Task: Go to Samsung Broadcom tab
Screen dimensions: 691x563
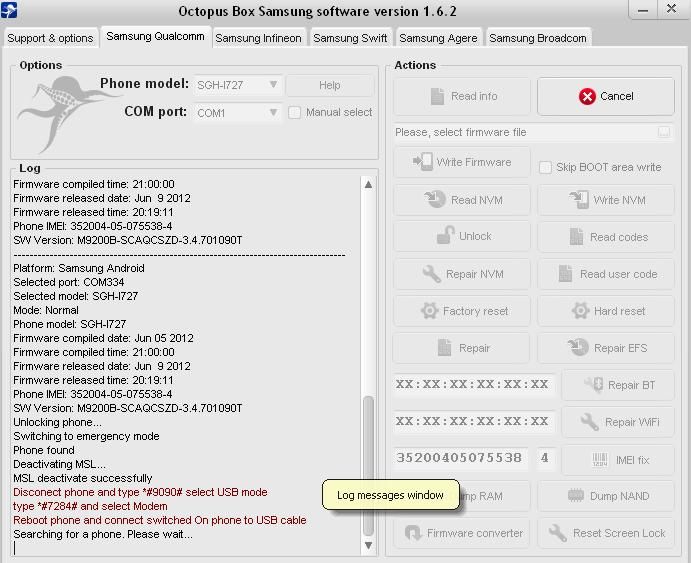Action: (x=538, y=38)
